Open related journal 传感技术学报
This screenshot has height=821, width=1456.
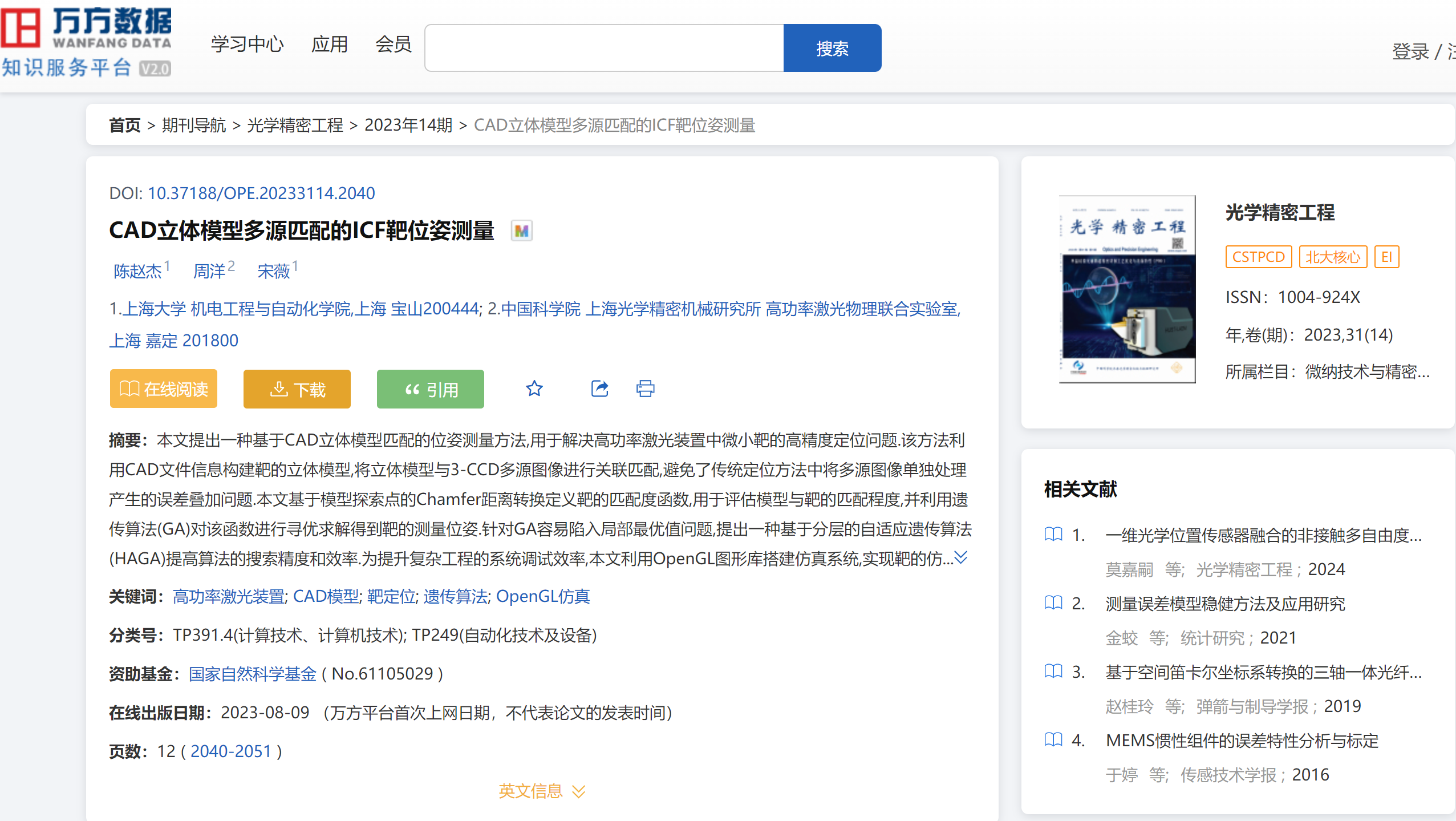(1228, 775)
